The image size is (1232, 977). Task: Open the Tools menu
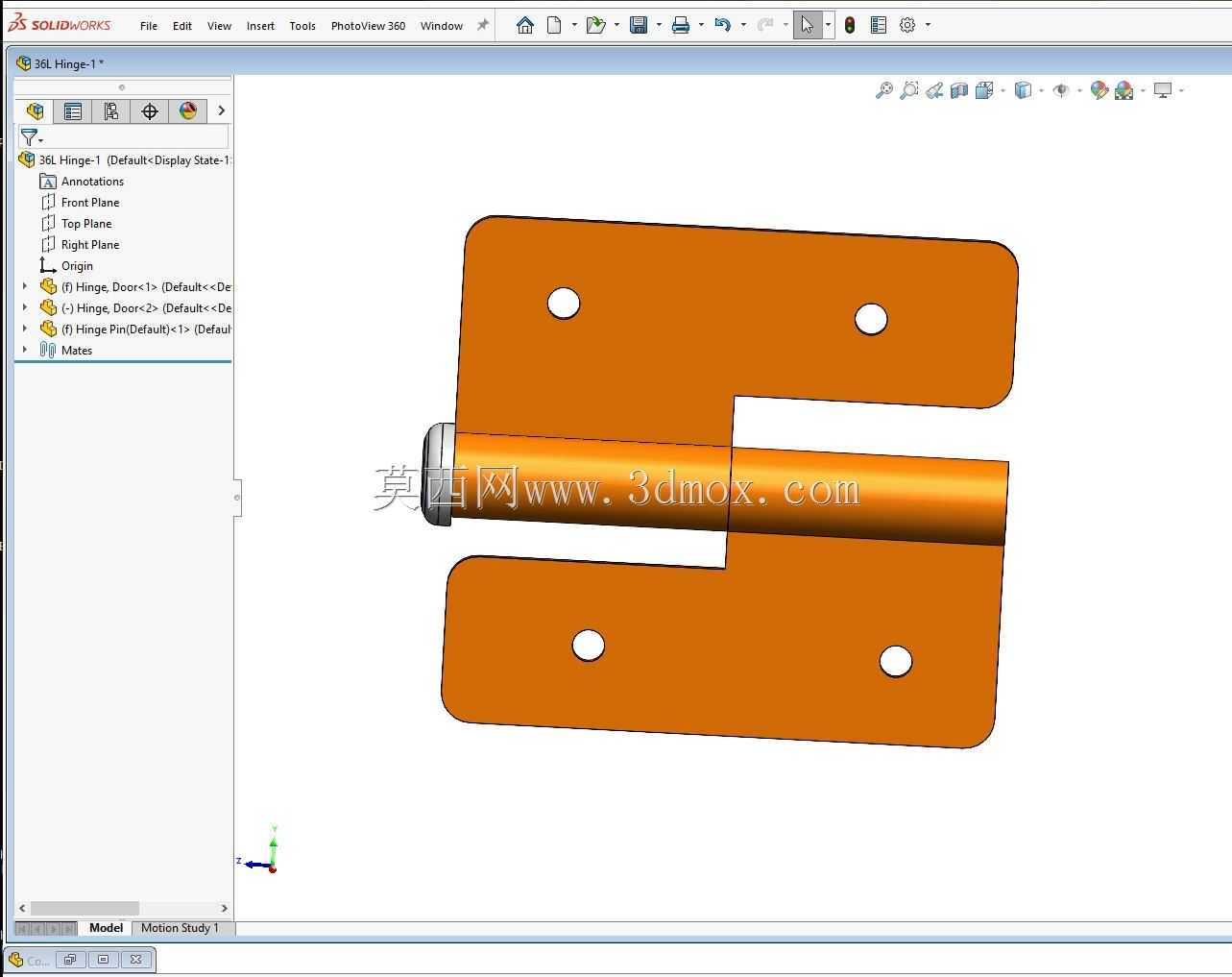[302, 26]
